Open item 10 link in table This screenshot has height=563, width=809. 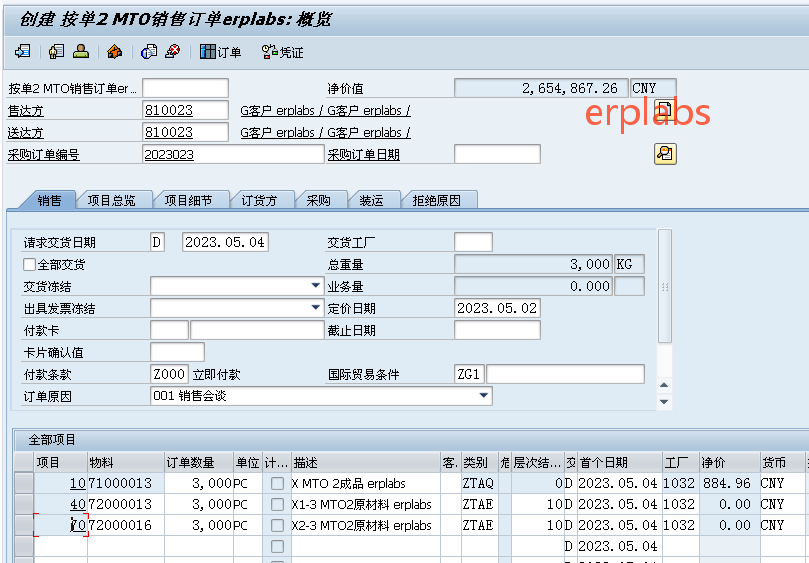pos(77,484)
